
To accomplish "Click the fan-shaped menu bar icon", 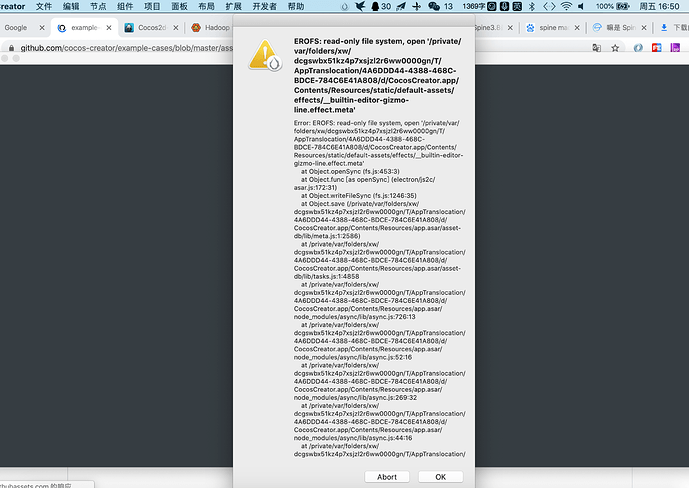I will coord(417,6).
